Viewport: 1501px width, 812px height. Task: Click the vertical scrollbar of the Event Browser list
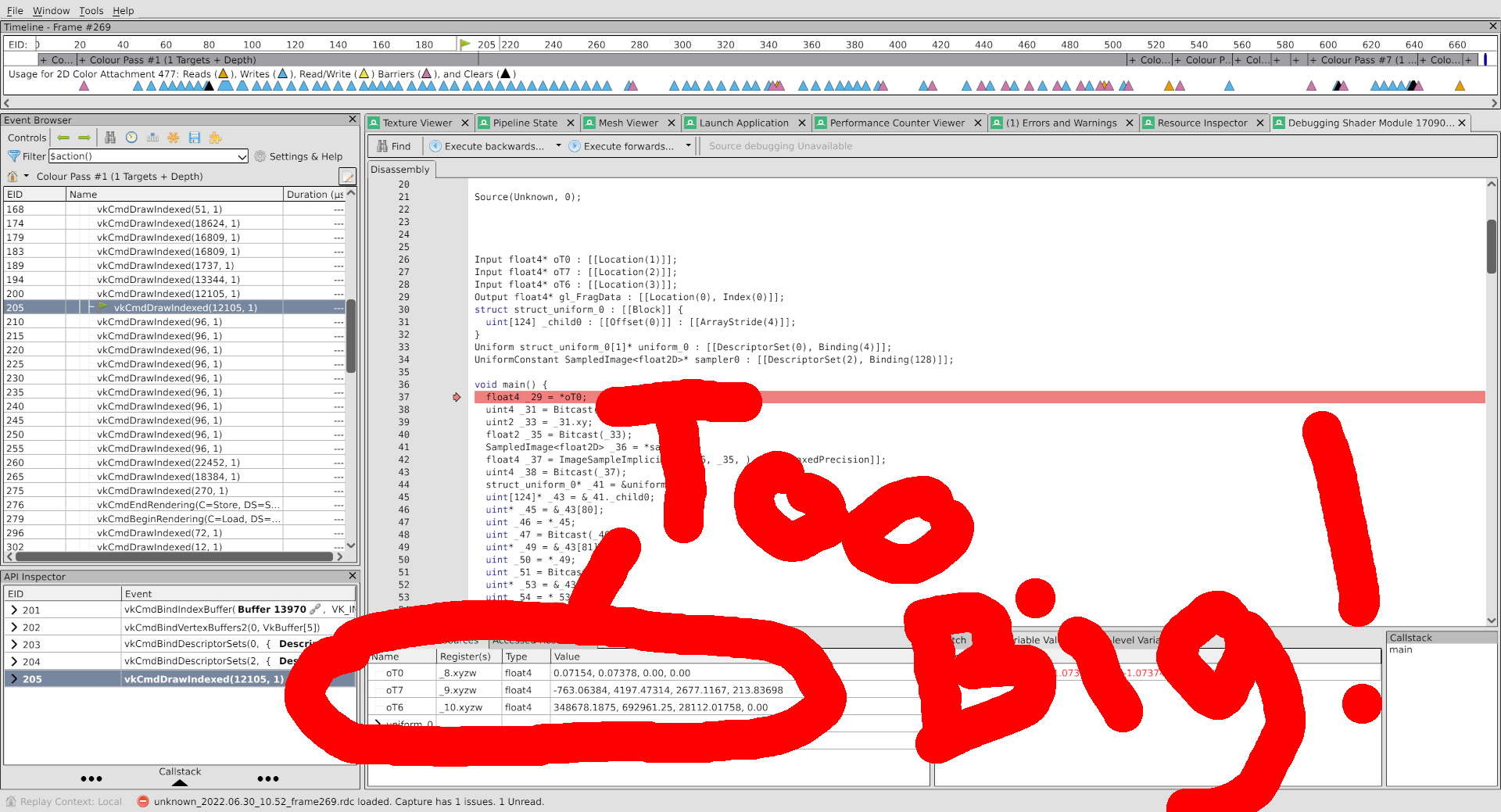[x=351, y=336]
